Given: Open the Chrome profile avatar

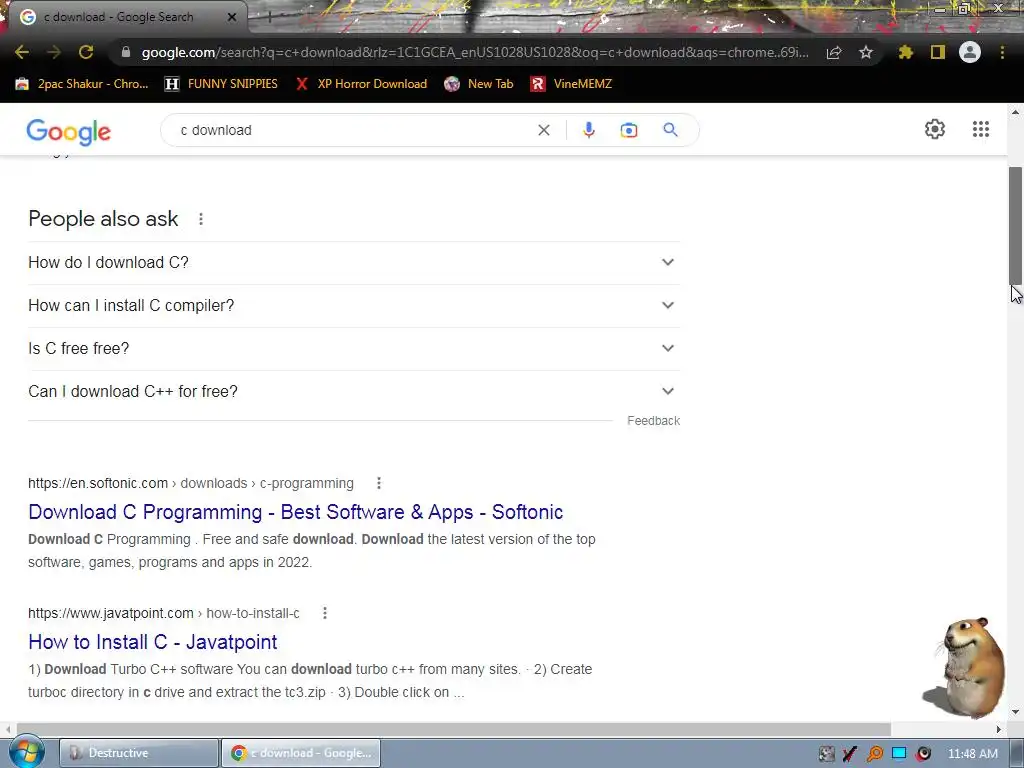Looking at the screenshot, I should [970, 52].
